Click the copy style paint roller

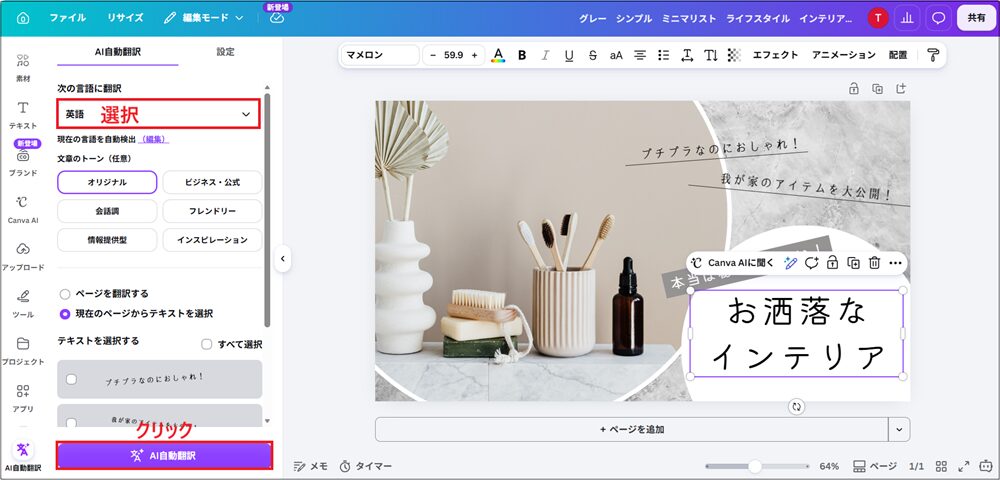[933, 55]
